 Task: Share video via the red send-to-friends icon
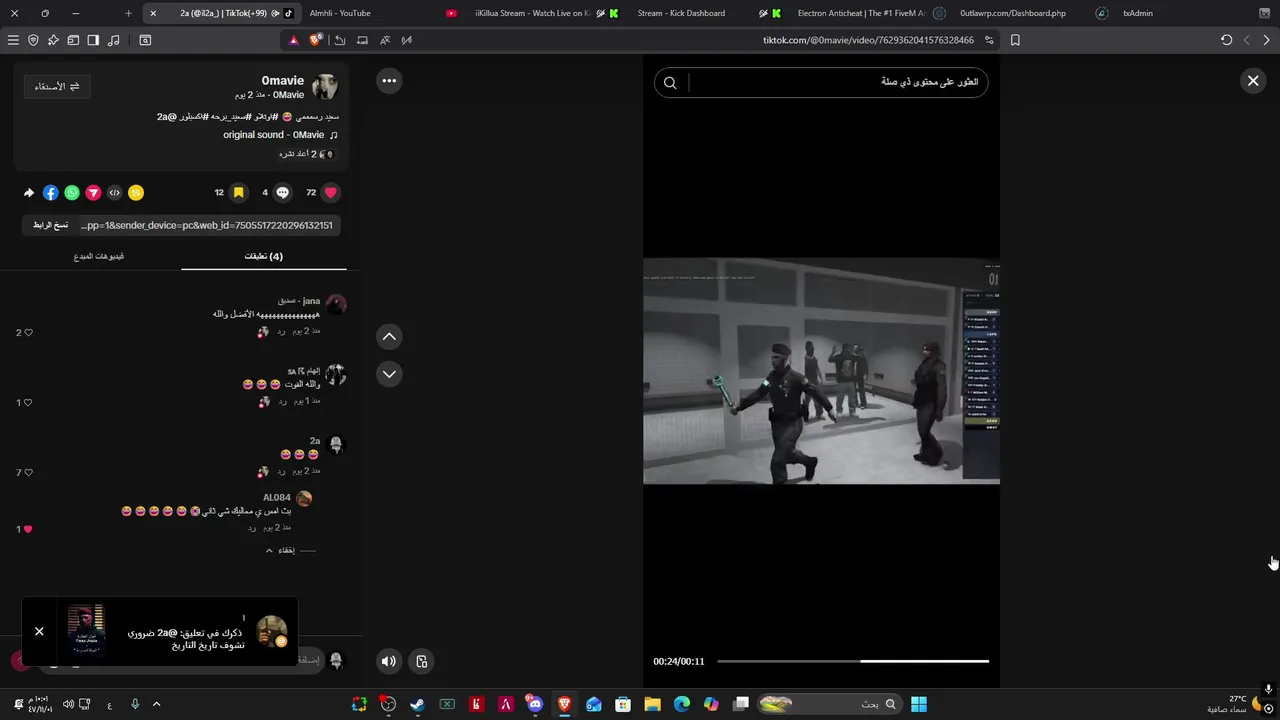click(x=93, y=193)
